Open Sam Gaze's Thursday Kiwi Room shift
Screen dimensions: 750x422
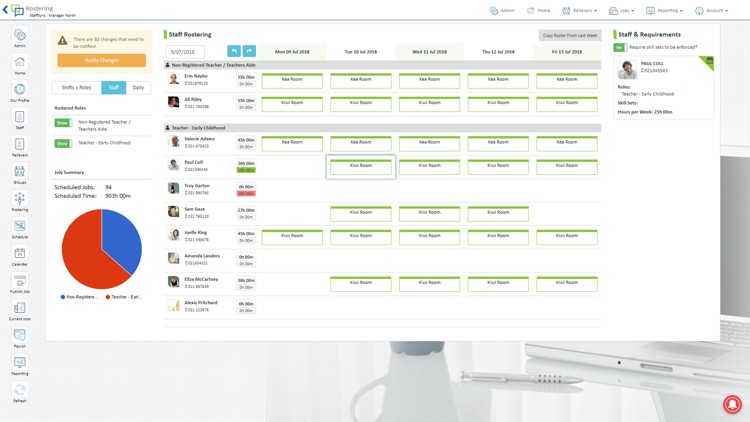498,213
